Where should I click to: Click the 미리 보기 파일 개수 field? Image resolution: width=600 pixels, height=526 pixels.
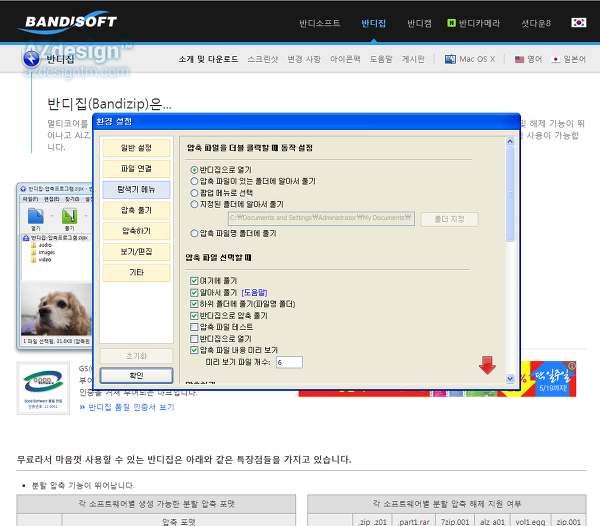point(289,362)
